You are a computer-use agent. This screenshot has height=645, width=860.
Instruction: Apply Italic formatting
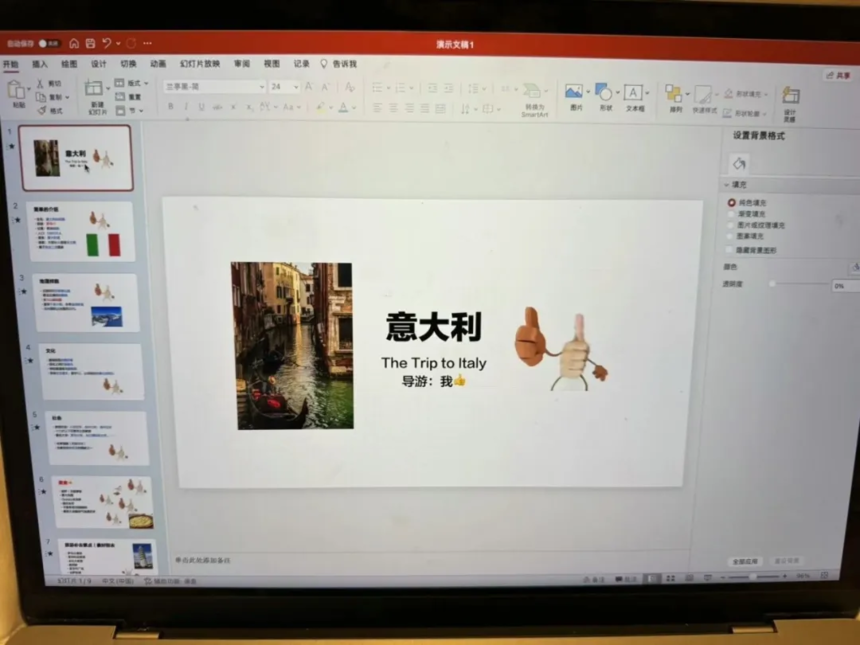pos(186,106)
